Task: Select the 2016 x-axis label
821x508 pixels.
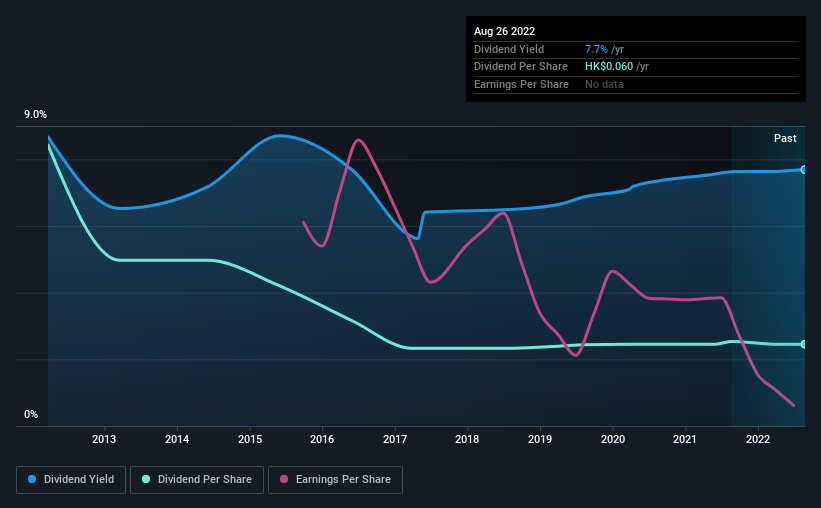Action: 322,439
